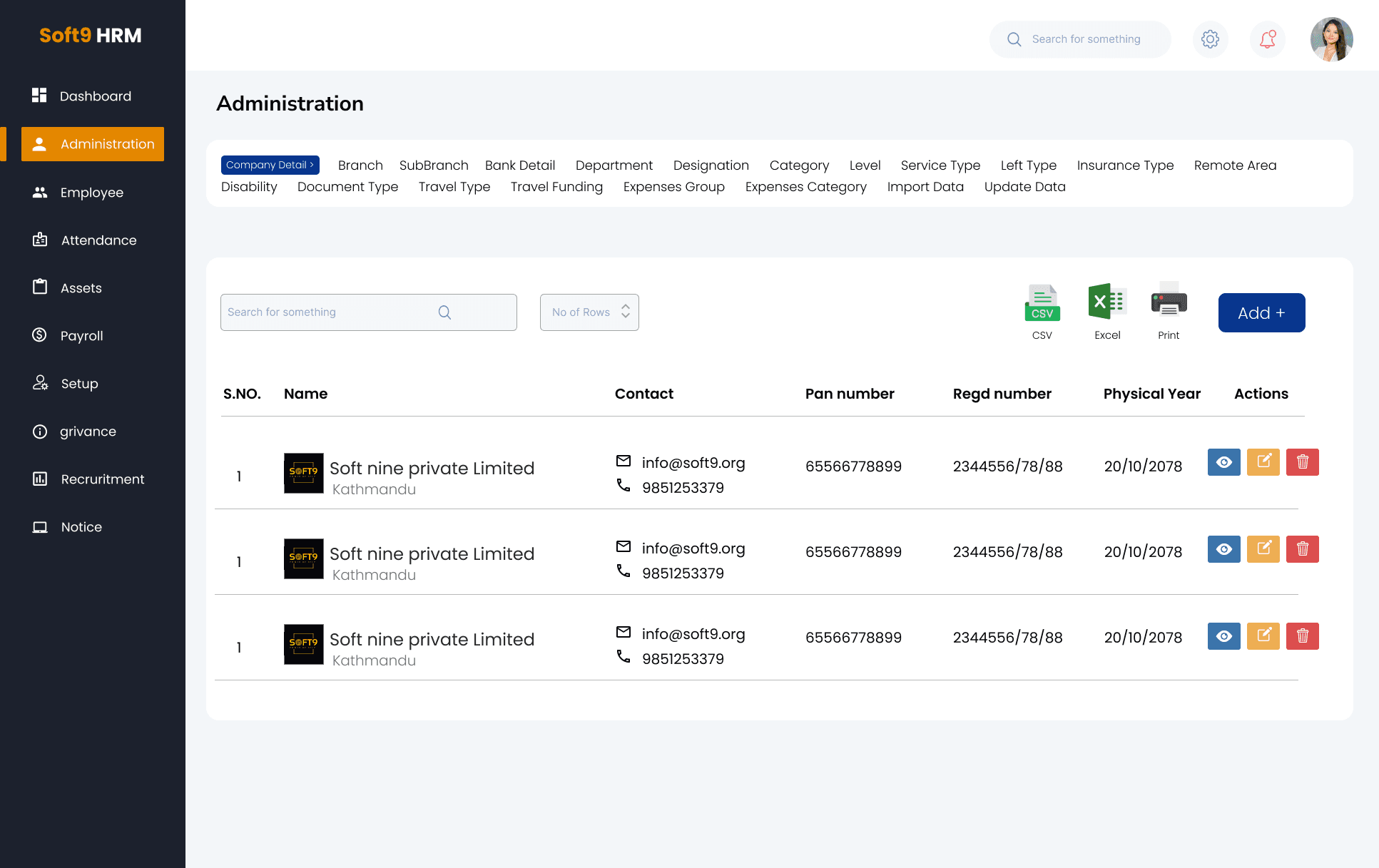The width and height of the screenshot is (1379, 868).
Task: Open Administration in the sidebar
Action: coord(93,144)
